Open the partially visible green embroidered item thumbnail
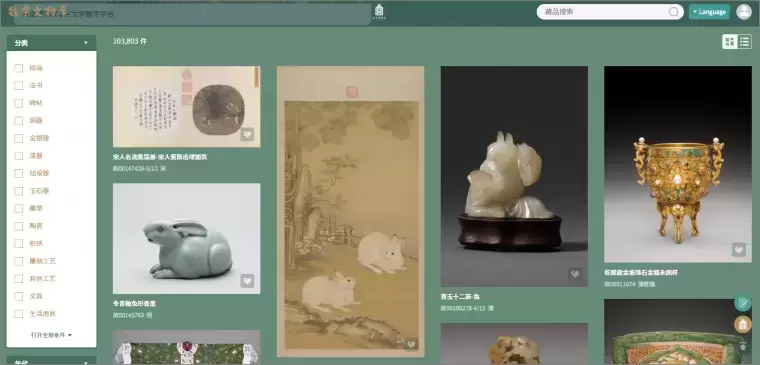This screenshot has height=365, width=760. coord(186,348)
